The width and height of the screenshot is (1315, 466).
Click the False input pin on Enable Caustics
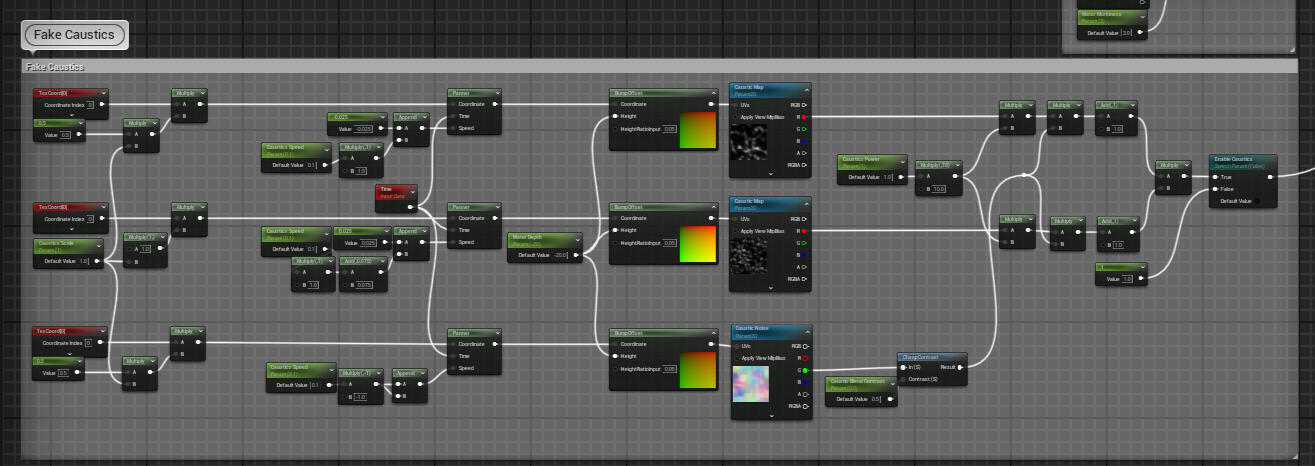pyautogui.click(x=1216, y=189)
